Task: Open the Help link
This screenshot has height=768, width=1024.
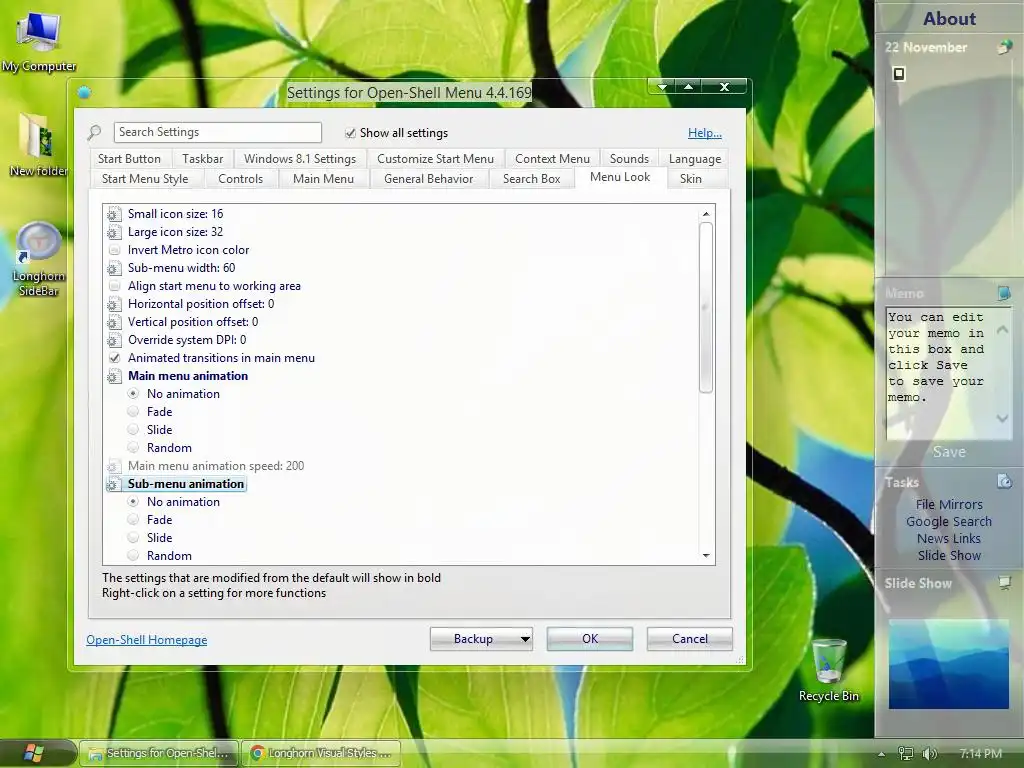Action: point(705,133)
